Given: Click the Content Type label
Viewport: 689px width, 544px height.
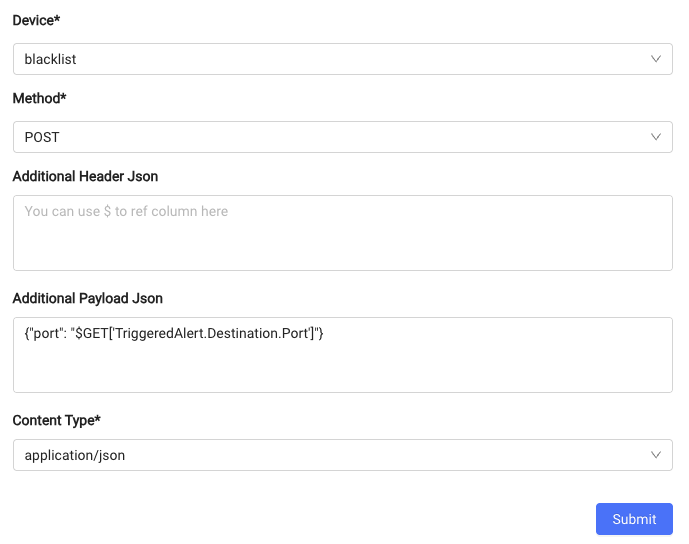Looking at the screenshot, I should 57,421.
